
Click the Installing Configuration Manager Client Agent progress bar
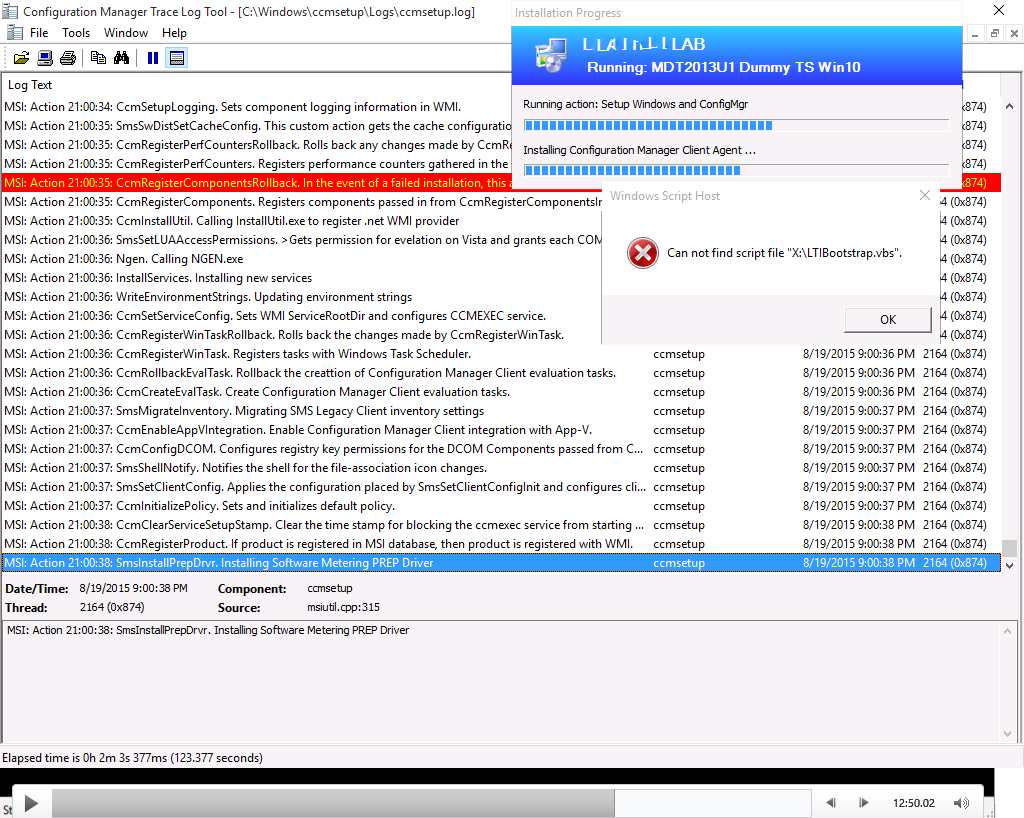736,170
